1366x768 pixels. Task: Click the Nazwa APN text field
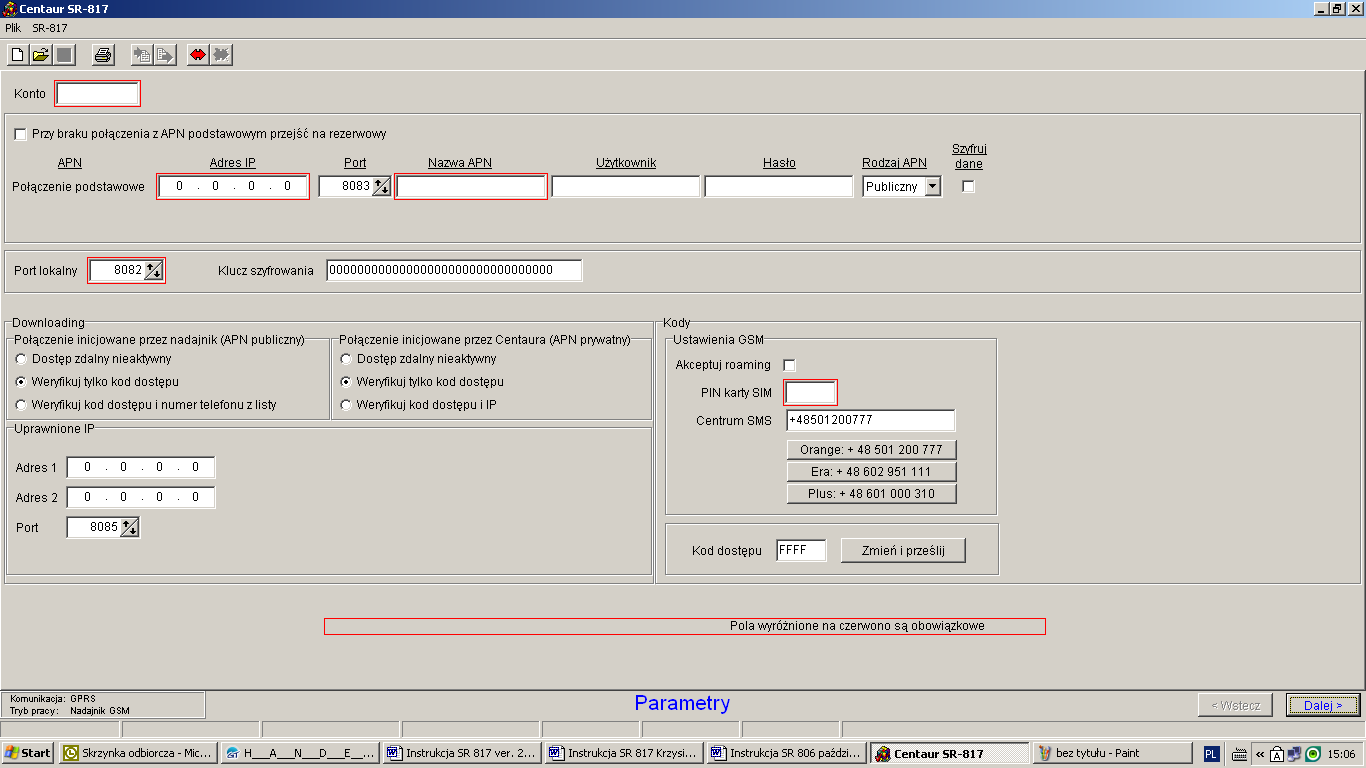pos(471,186)
